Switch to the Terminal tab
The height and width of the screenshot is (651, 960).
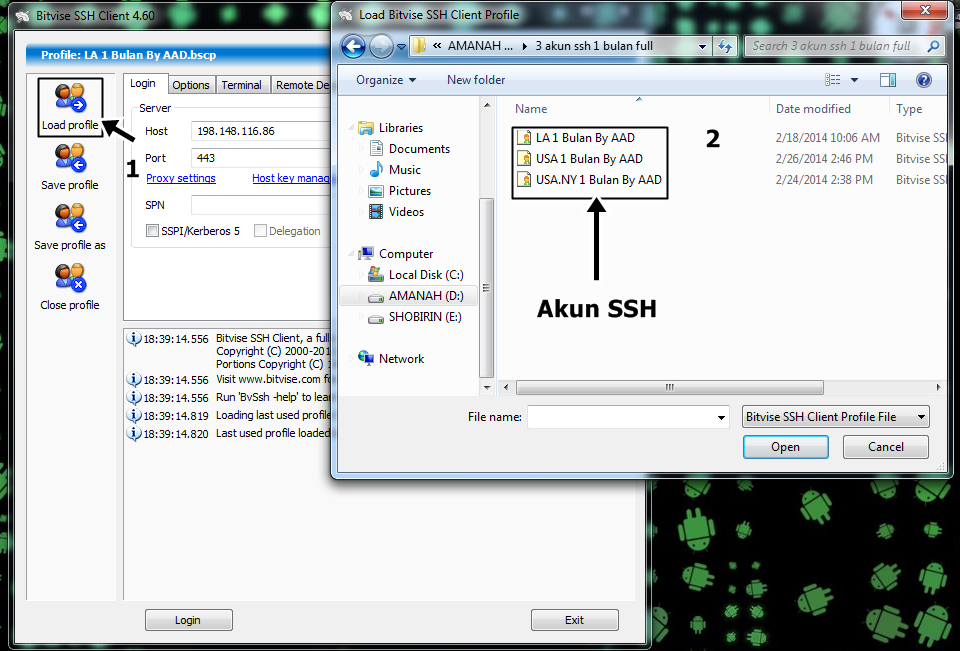coord(241,85)
